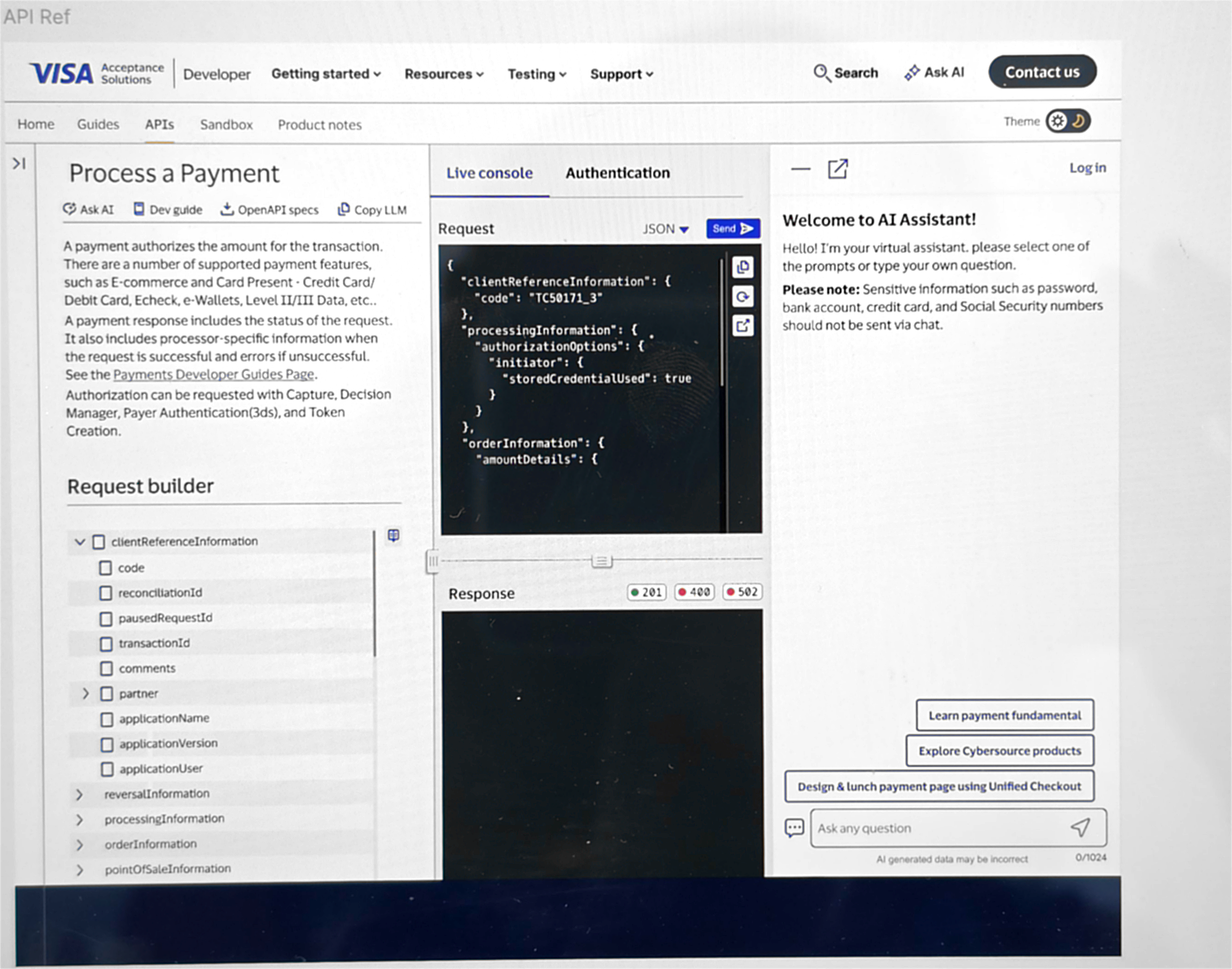Select the transactionId checkbox
The width and height of the screenshot is (1232, 969).
106,644
